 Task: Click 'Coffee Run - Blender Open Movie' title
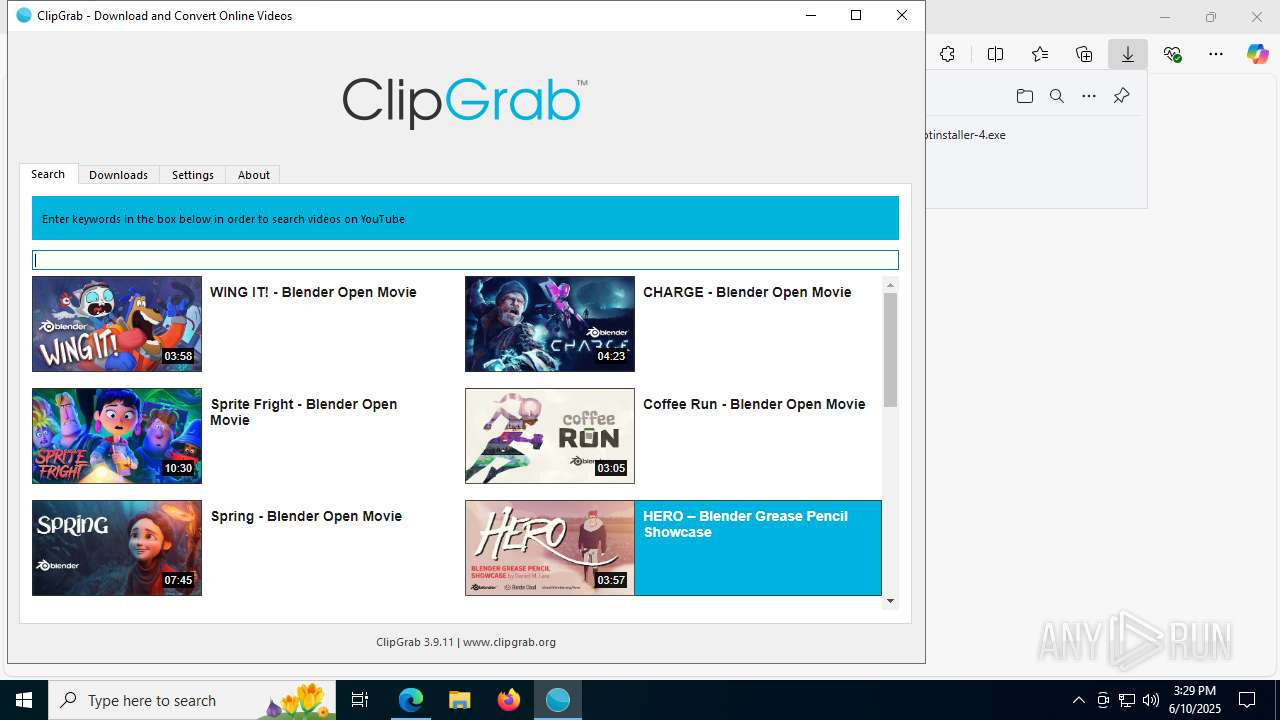(754, 404)
